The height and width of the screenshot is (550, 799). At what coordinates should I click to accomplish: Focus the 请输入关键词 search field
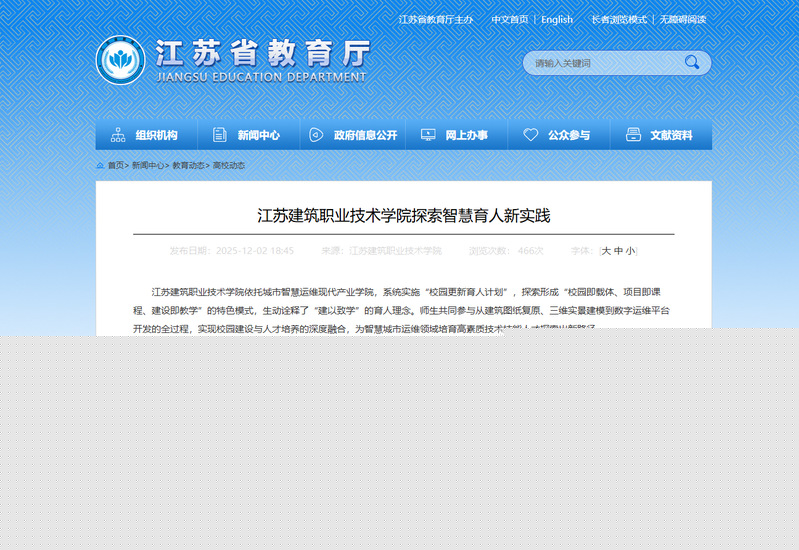coord(600,63)
